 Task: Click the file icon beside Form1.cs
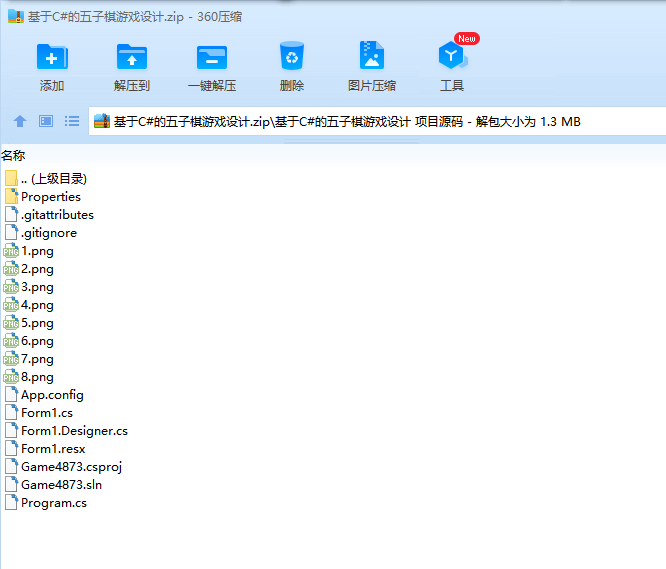(11, 412)
